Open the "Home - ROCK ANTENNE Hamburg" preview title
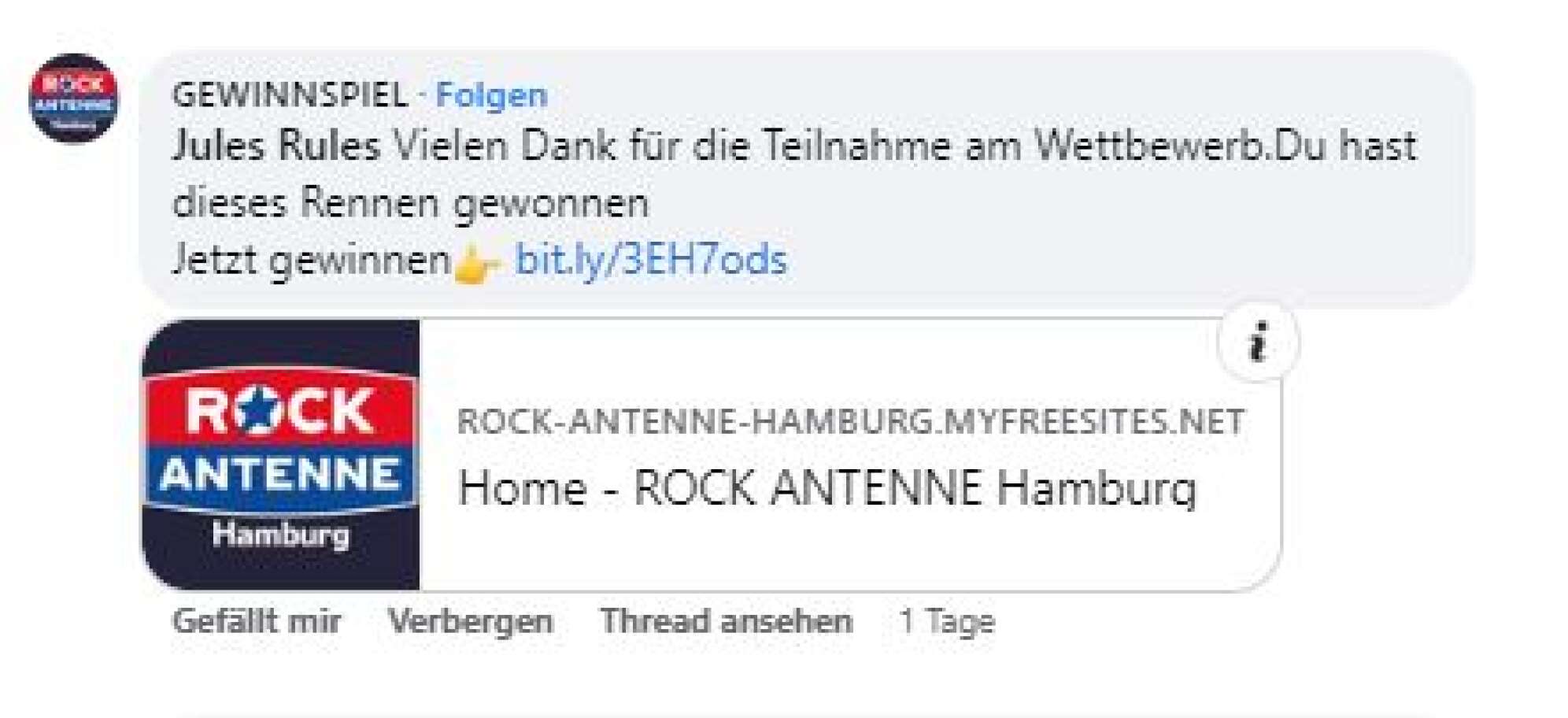1568x718 pixels. point(827,488)
